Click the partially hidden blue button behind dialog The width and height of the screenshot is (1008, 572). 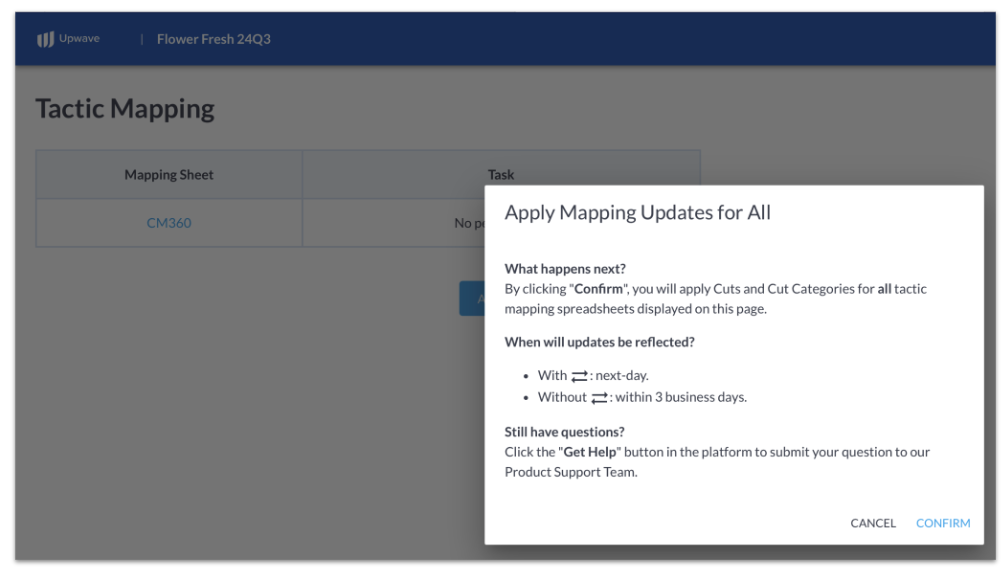tap(472, 298)
